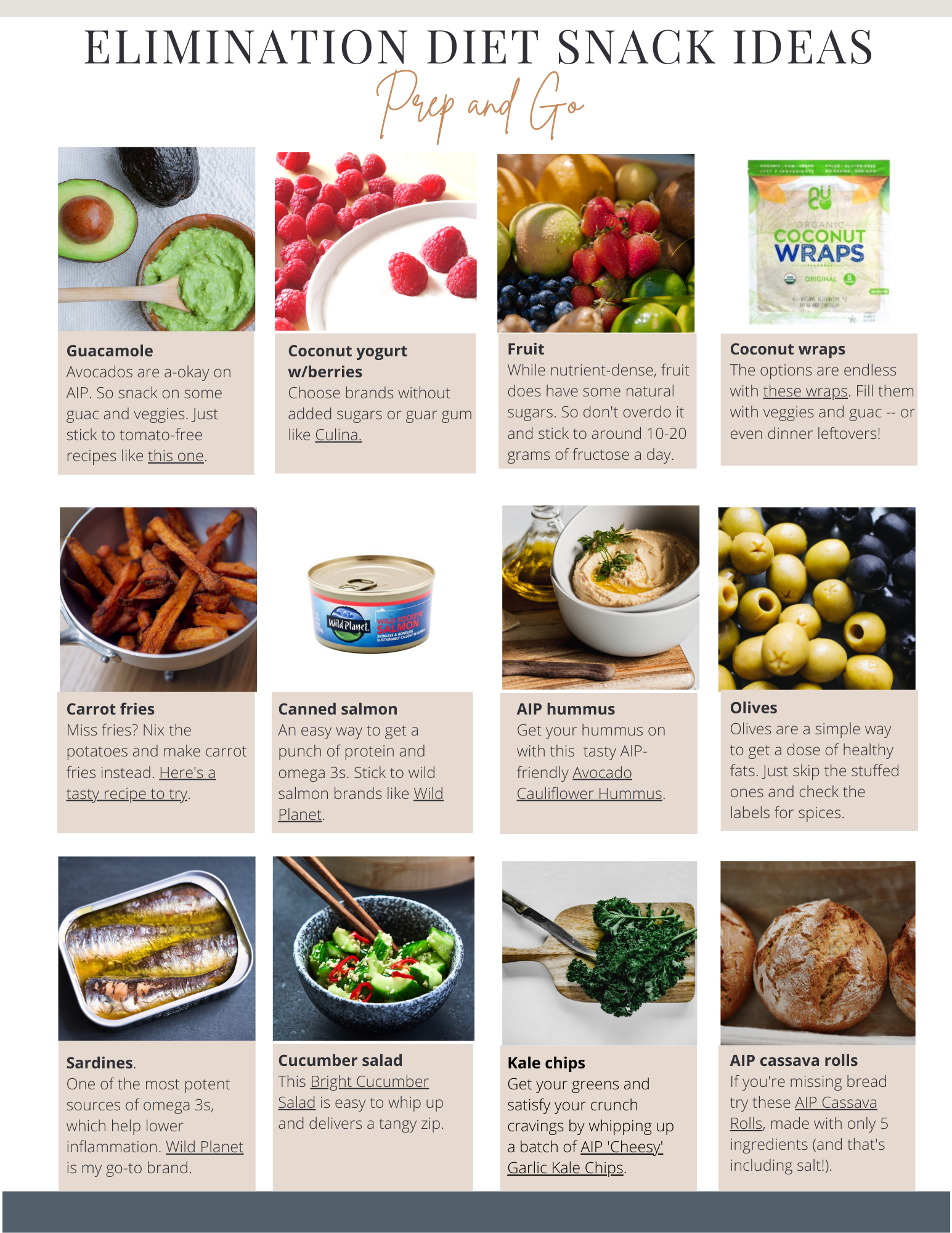Click the Wild Planet salmon can image
The image size is (952, 1233).
click(372, 604)
